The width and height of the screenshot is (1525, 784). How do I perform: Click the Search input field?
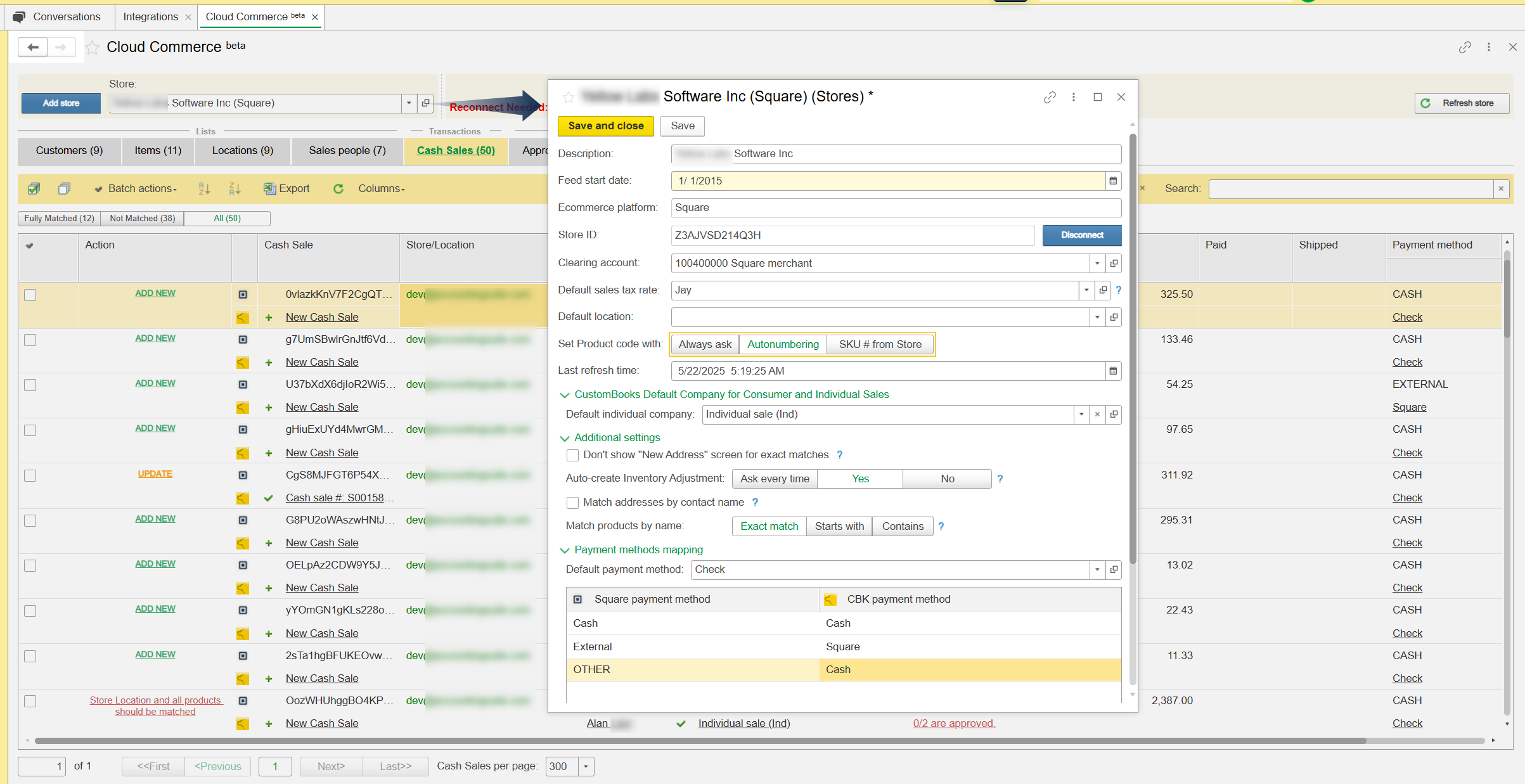(1351, 188)
